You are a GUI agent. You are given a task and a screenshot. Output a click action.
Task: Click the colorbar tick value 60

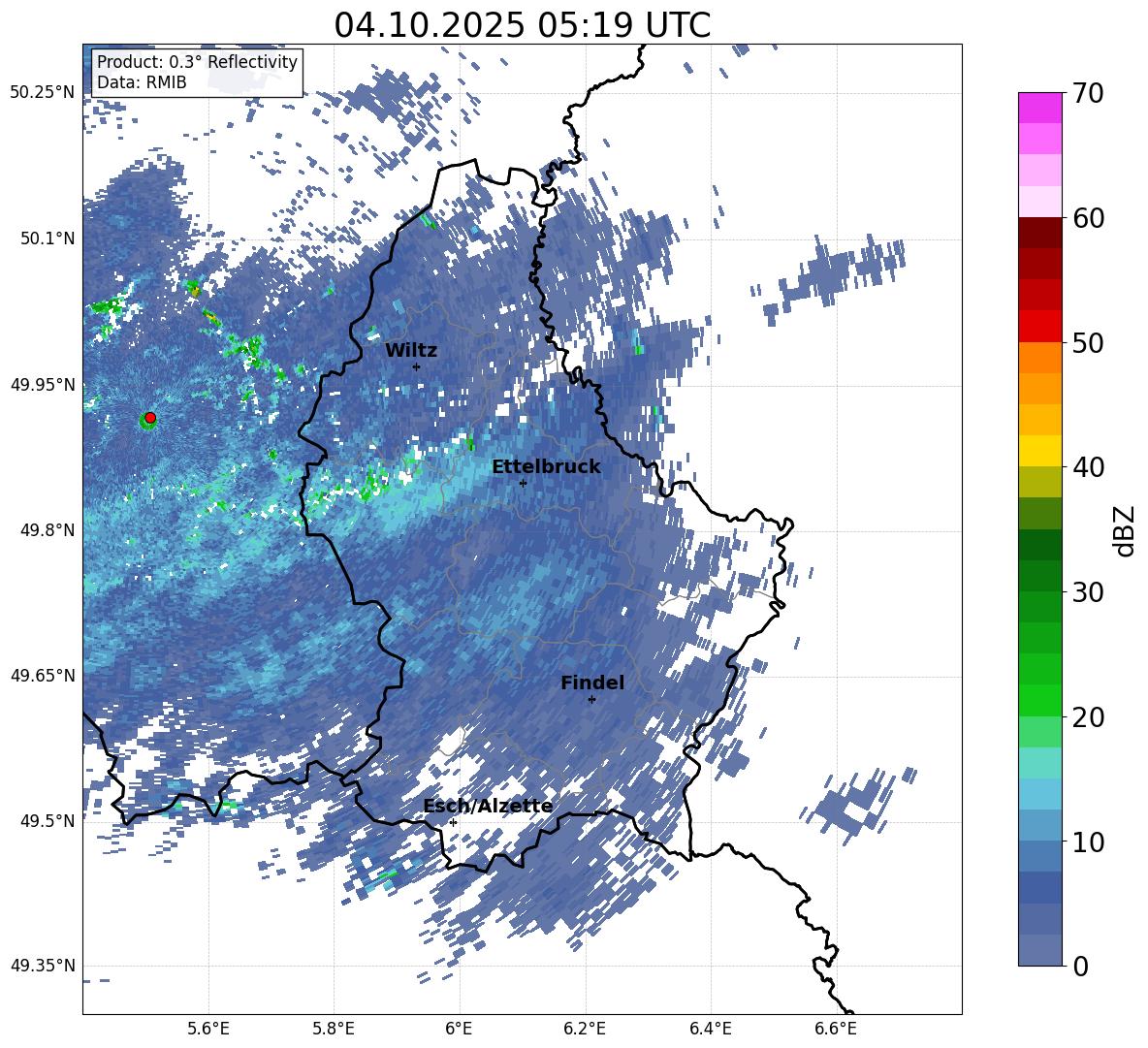point(1088,218)
